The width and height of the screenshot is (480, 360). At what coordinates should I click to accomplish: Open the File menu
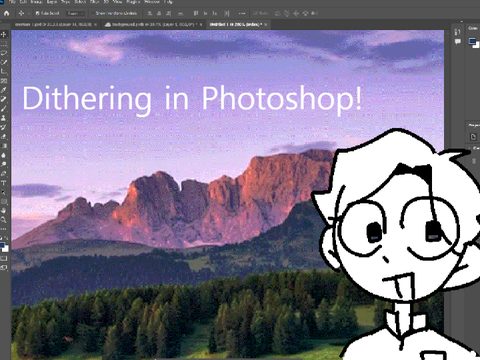click(12, 2)
